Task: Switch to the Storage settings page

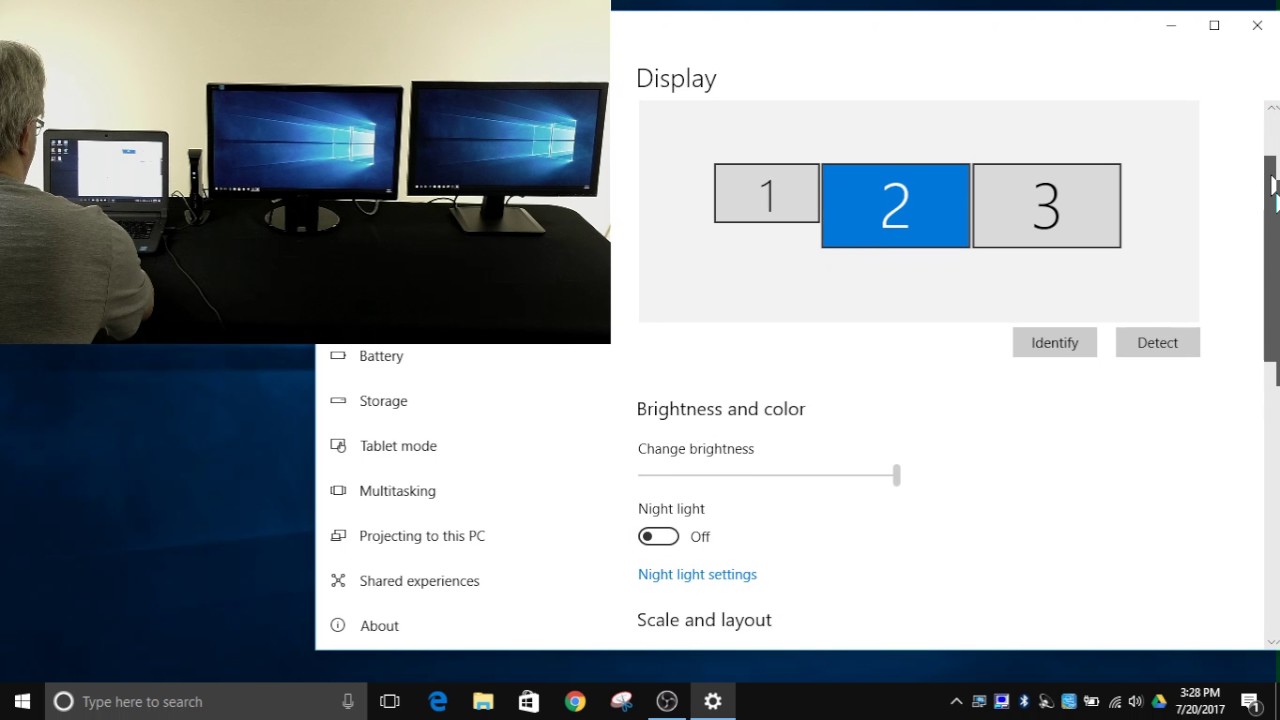Action: pos(383,400)
